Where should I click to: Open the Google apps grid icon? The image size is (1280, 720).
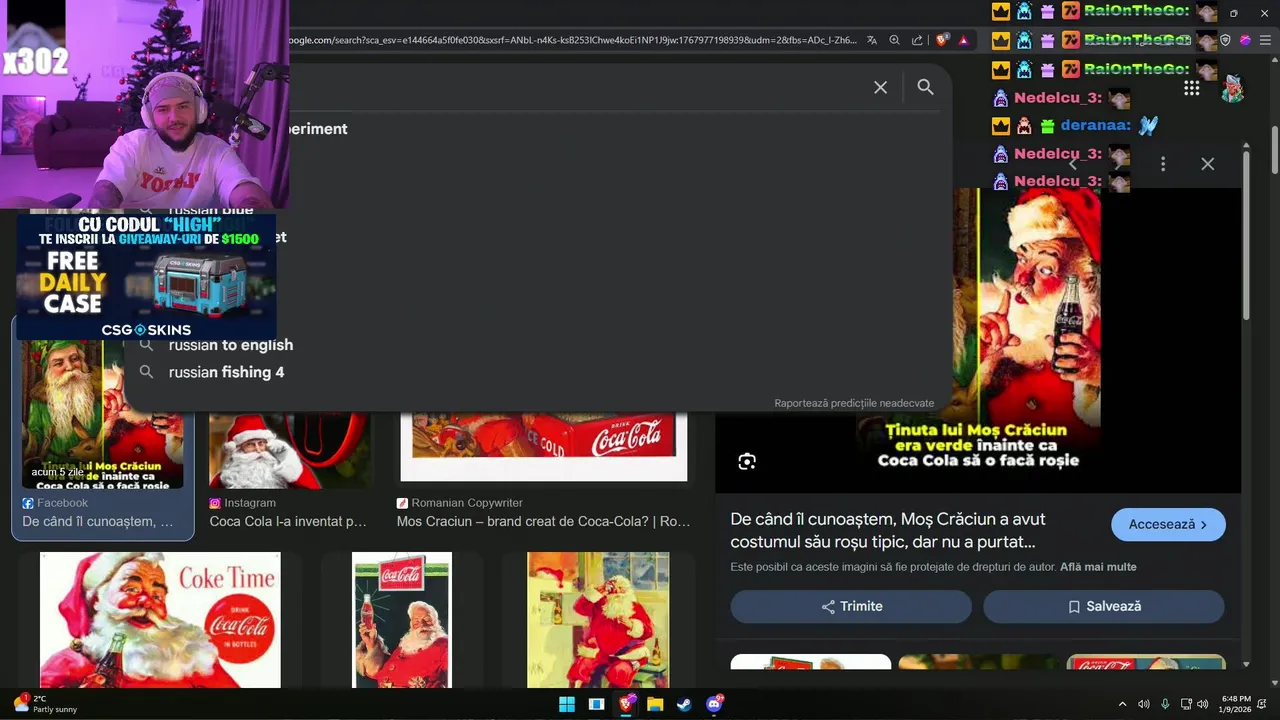1191,88
